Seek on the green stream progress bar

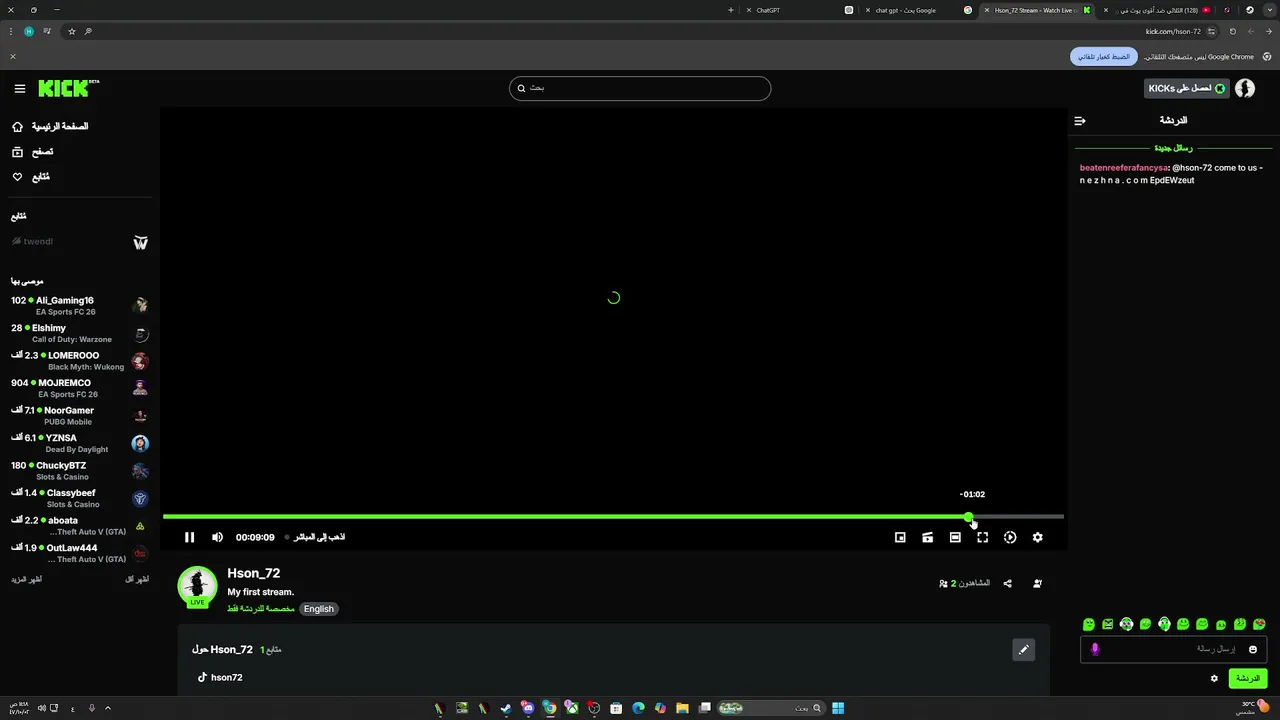click(613, 517)
